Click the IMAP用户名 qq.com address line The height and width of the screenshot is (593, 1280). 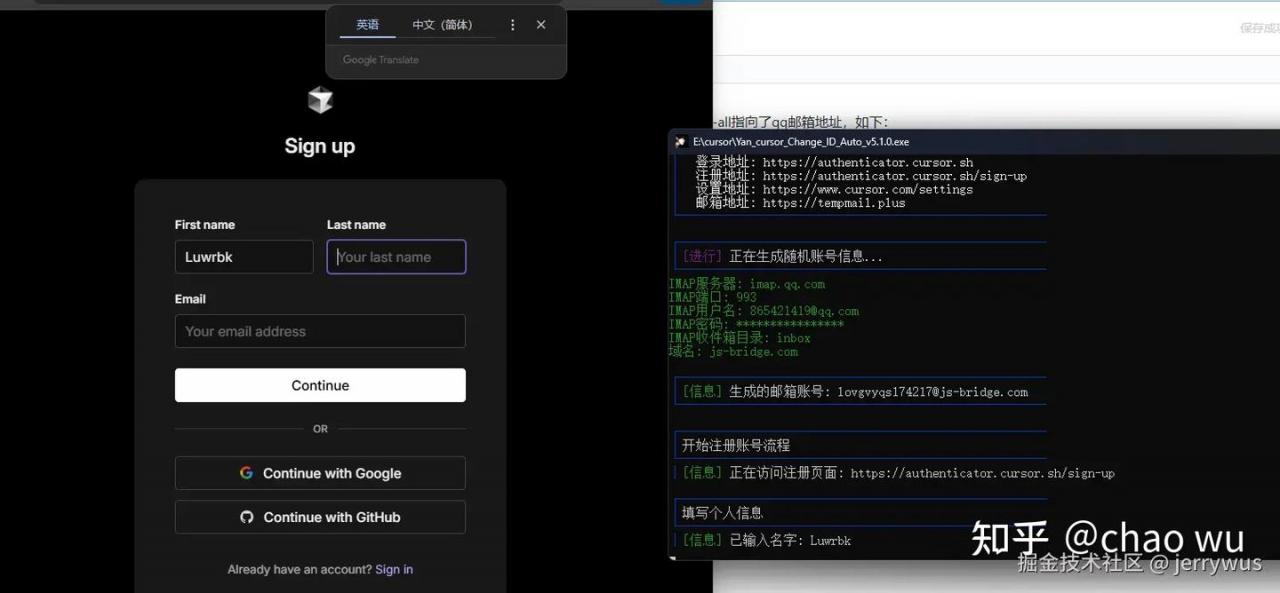764,311
